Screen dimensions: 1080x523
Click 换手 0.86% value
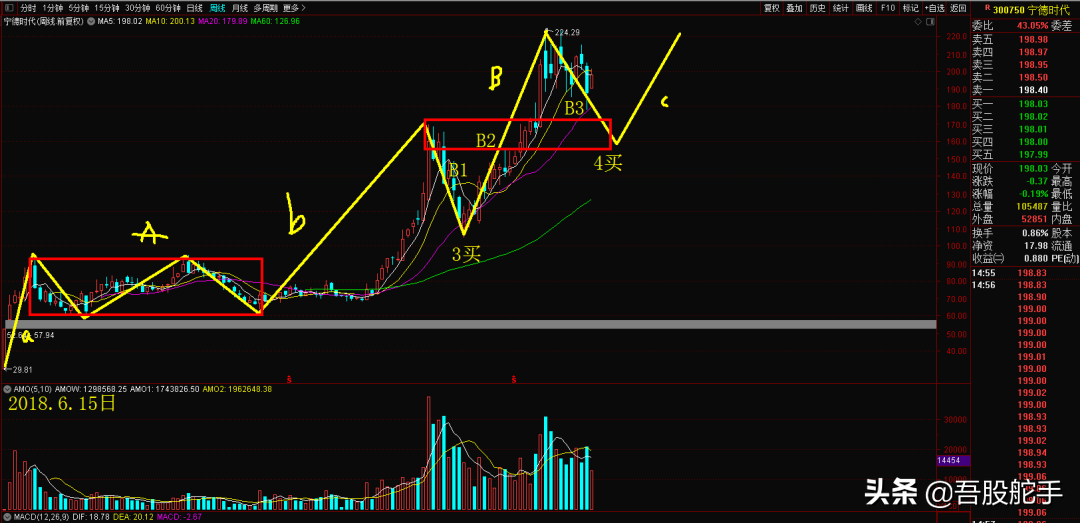1035,233
